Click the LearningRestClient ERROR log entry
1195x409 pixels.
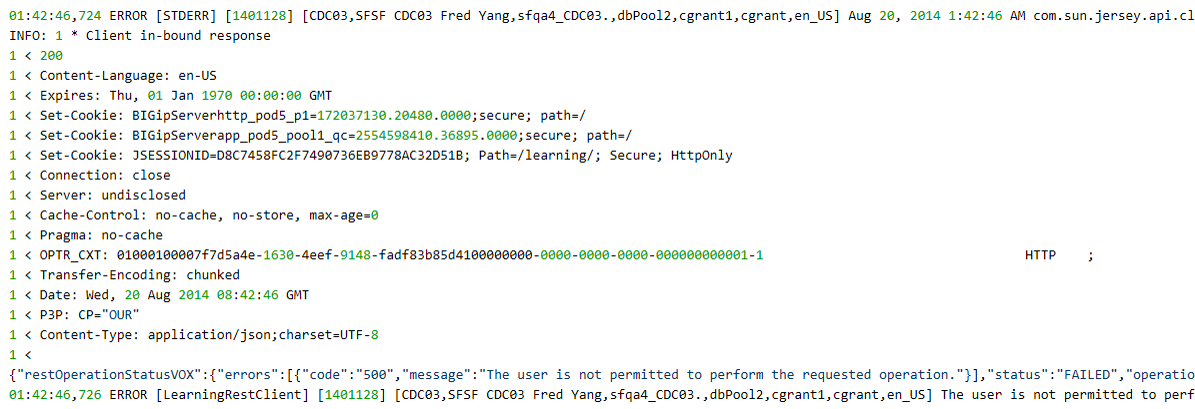point(602,394)
